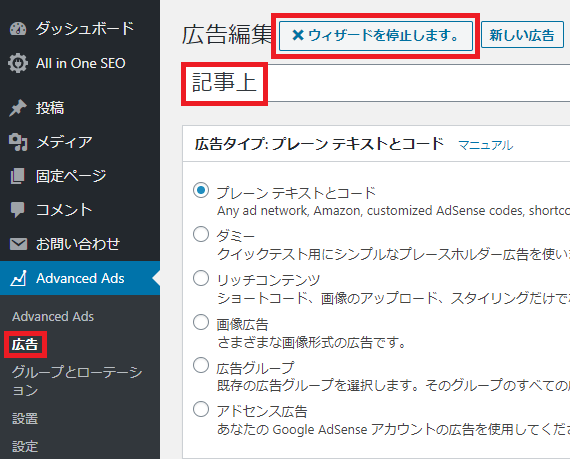Open 設定 submenu item
Viewport: 570px width, 459px height.
tap(25, 447)
